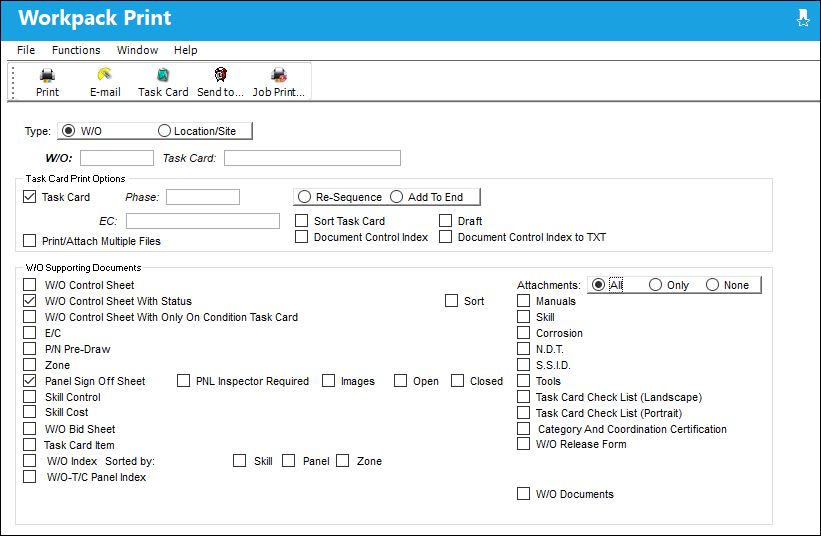Click the Task Card input field
Screen dimensions: 821x536
(312, 158)
